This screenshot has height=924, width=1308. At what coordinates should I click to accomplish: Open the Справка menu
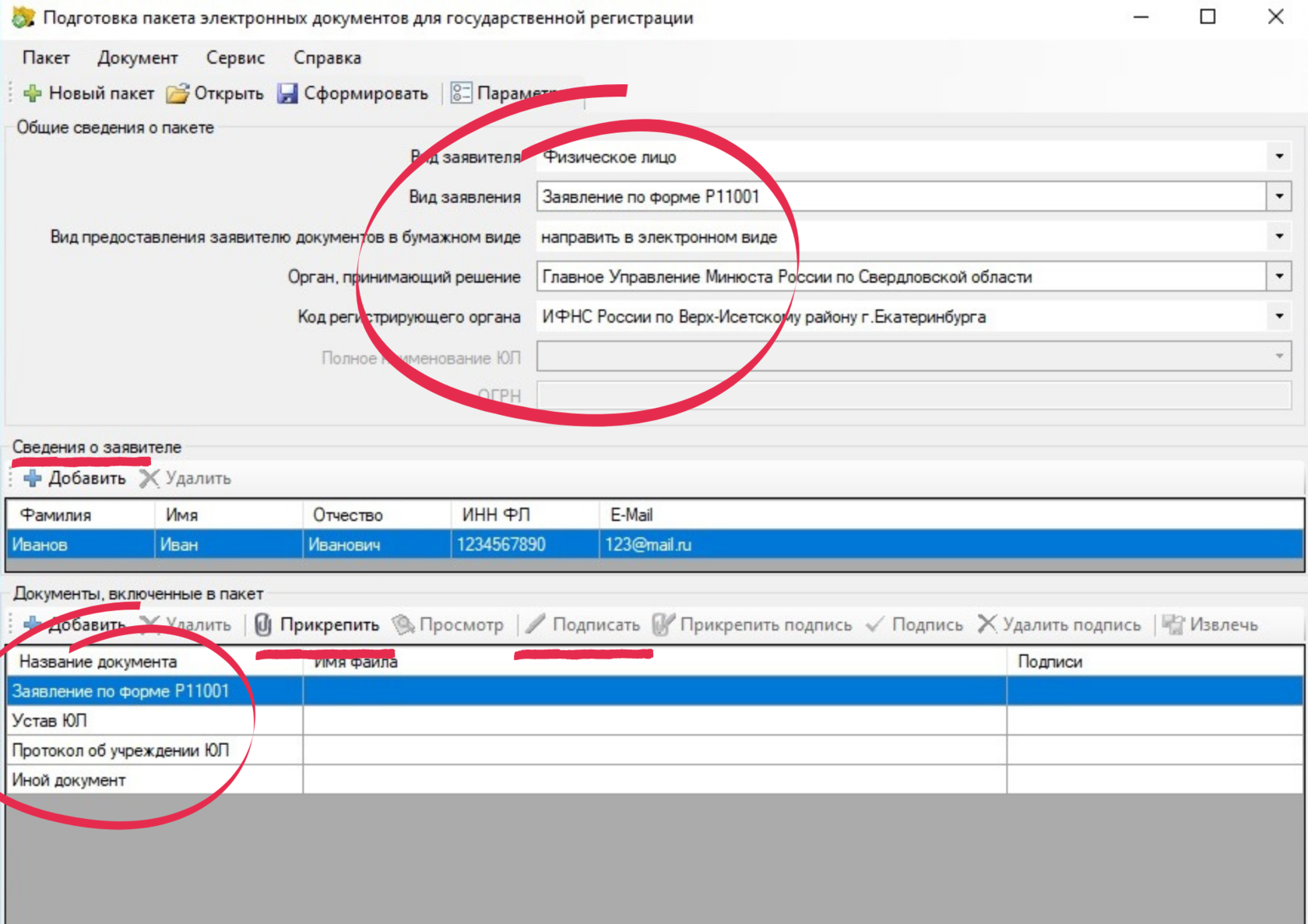(327, 58)
